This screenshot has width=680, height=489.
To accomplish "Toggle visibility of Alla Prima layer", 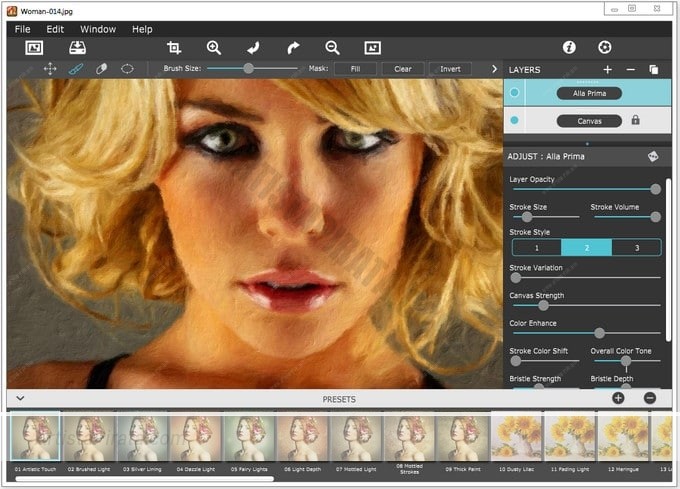I will (x=514, y=92).
